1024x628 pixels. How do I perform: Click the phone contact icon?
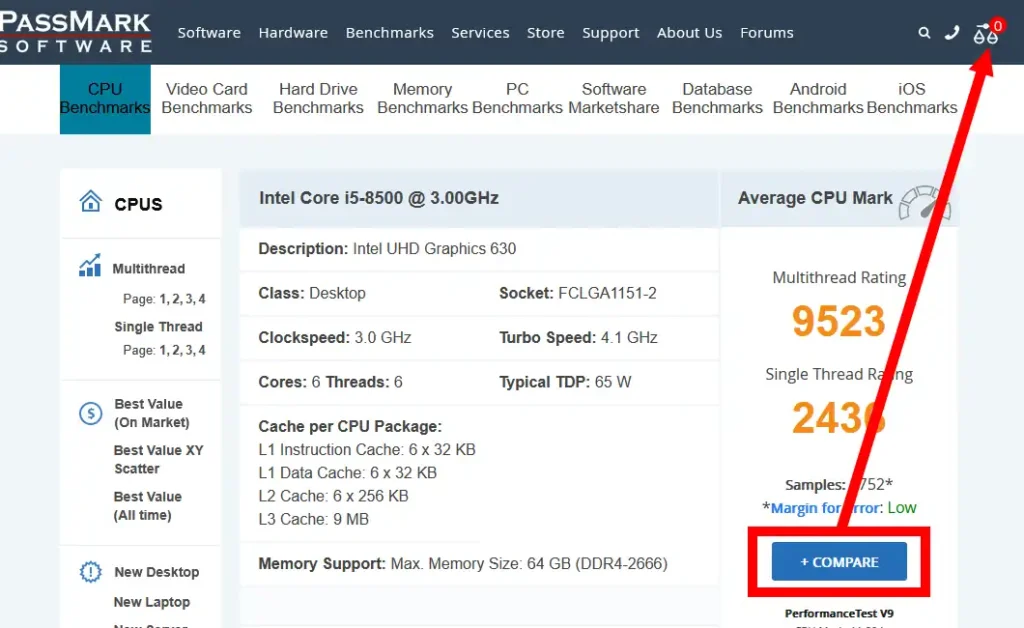[x=951, y=33]
